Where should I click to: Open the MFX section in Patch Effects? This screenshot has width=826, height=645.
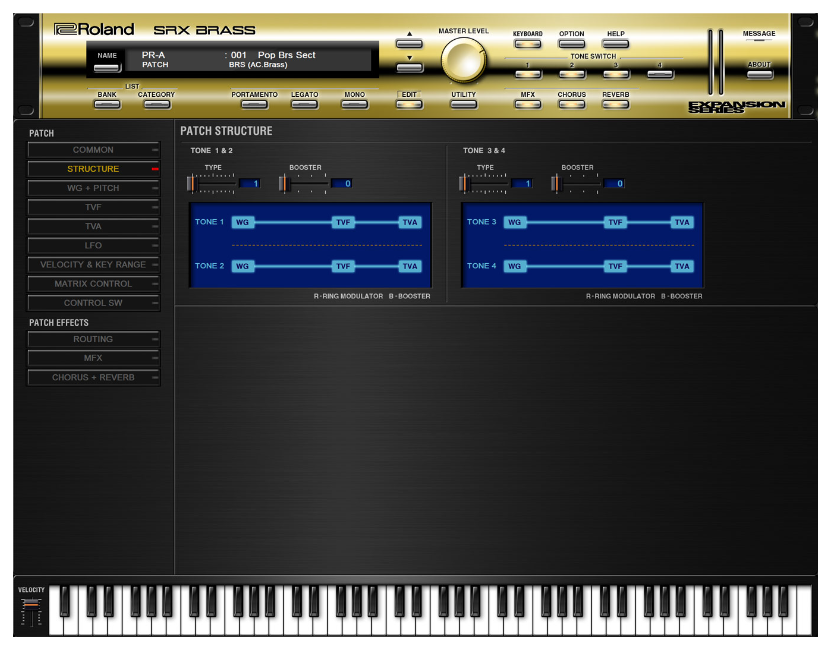93,358
